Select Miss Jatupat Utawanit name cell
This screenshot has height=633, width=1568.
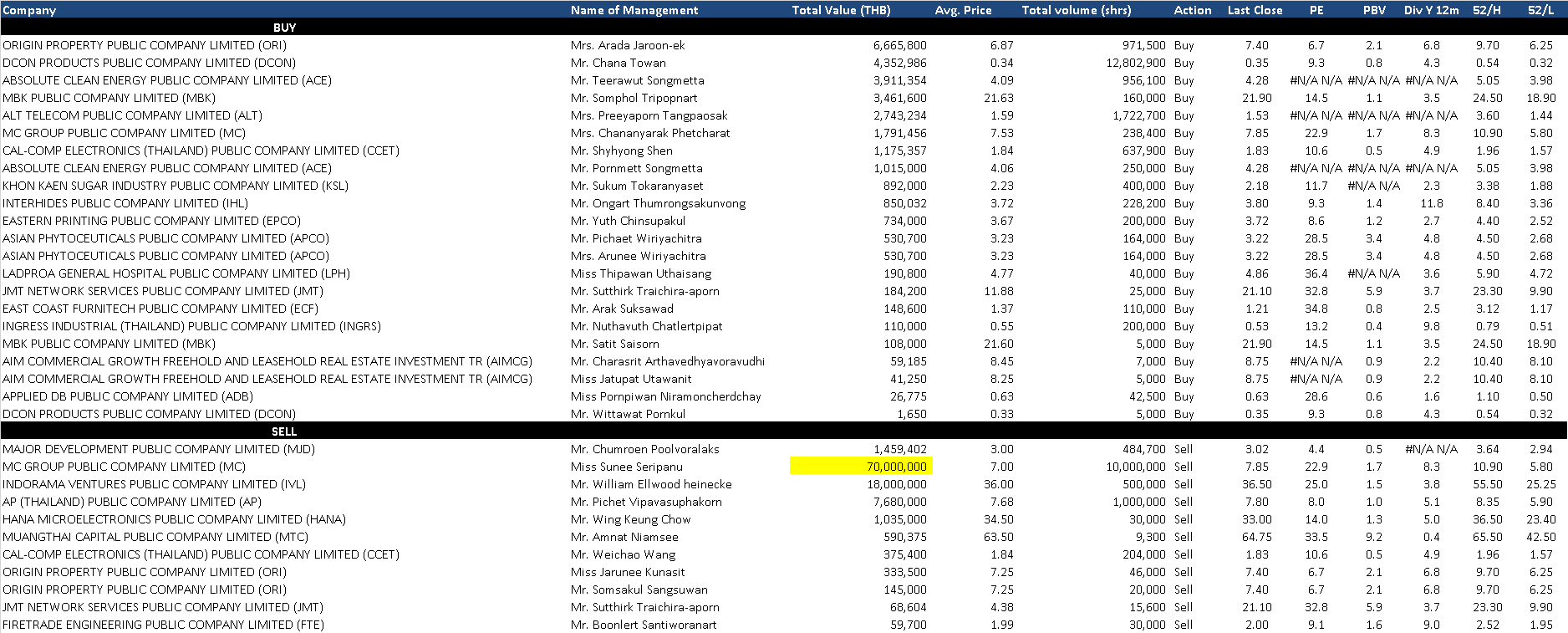click(x=631, y=379)
